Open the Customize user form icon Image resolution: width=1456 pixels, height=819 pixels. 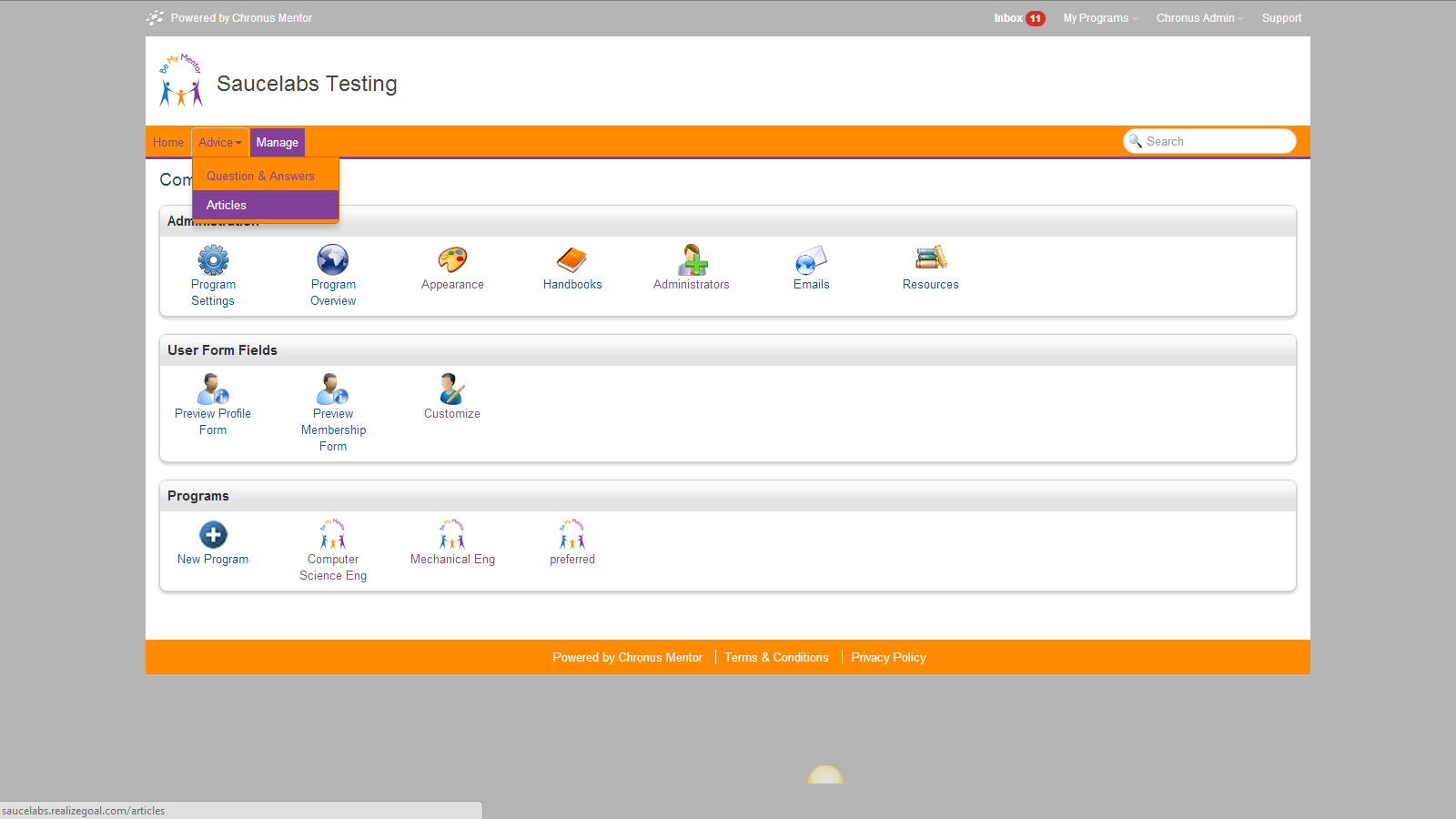click(x=452, y=389)
